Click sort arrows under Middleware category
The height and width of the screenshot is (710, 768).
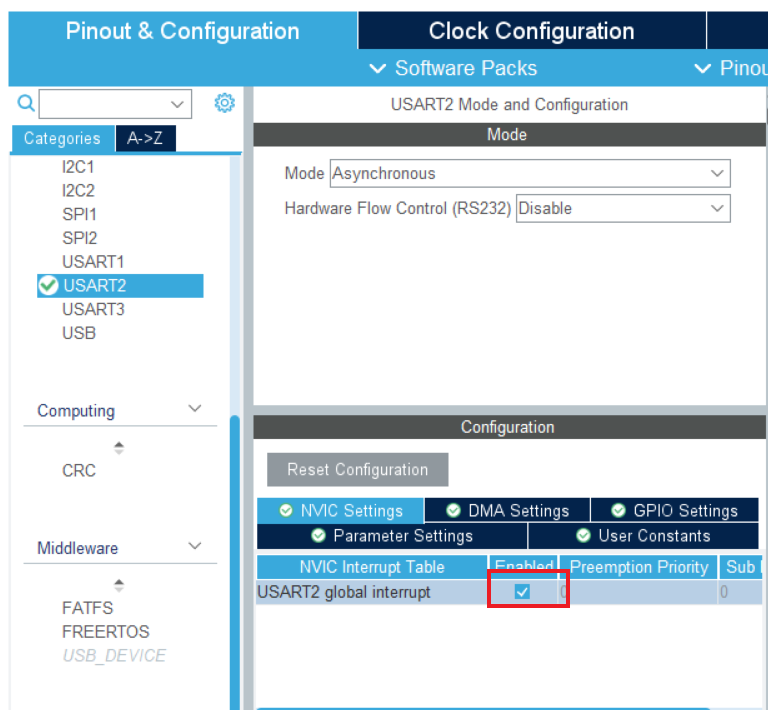tap(119, 585)
